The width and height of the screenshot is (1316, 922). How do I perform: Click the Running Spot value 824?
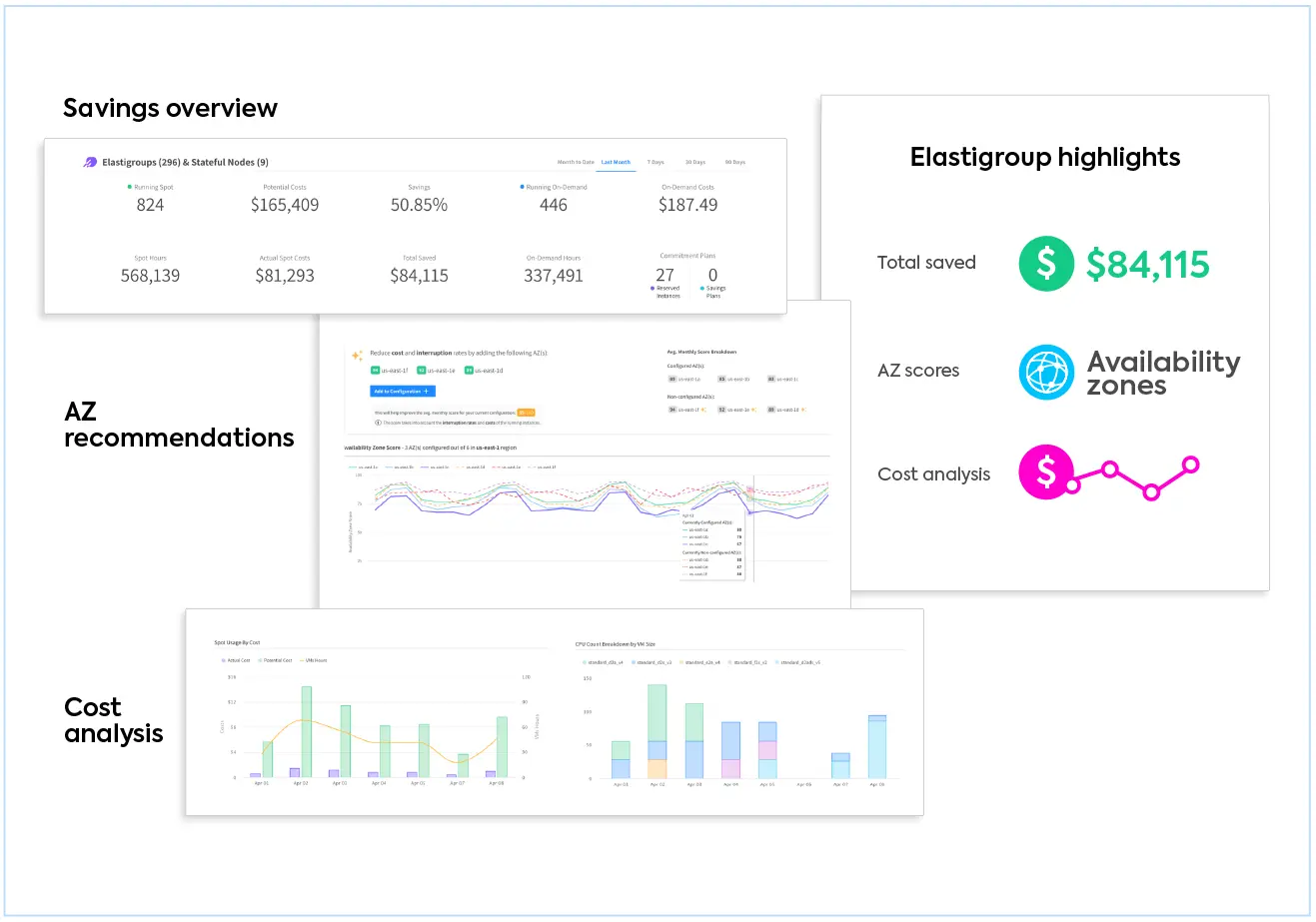click(x=150, y=205)
